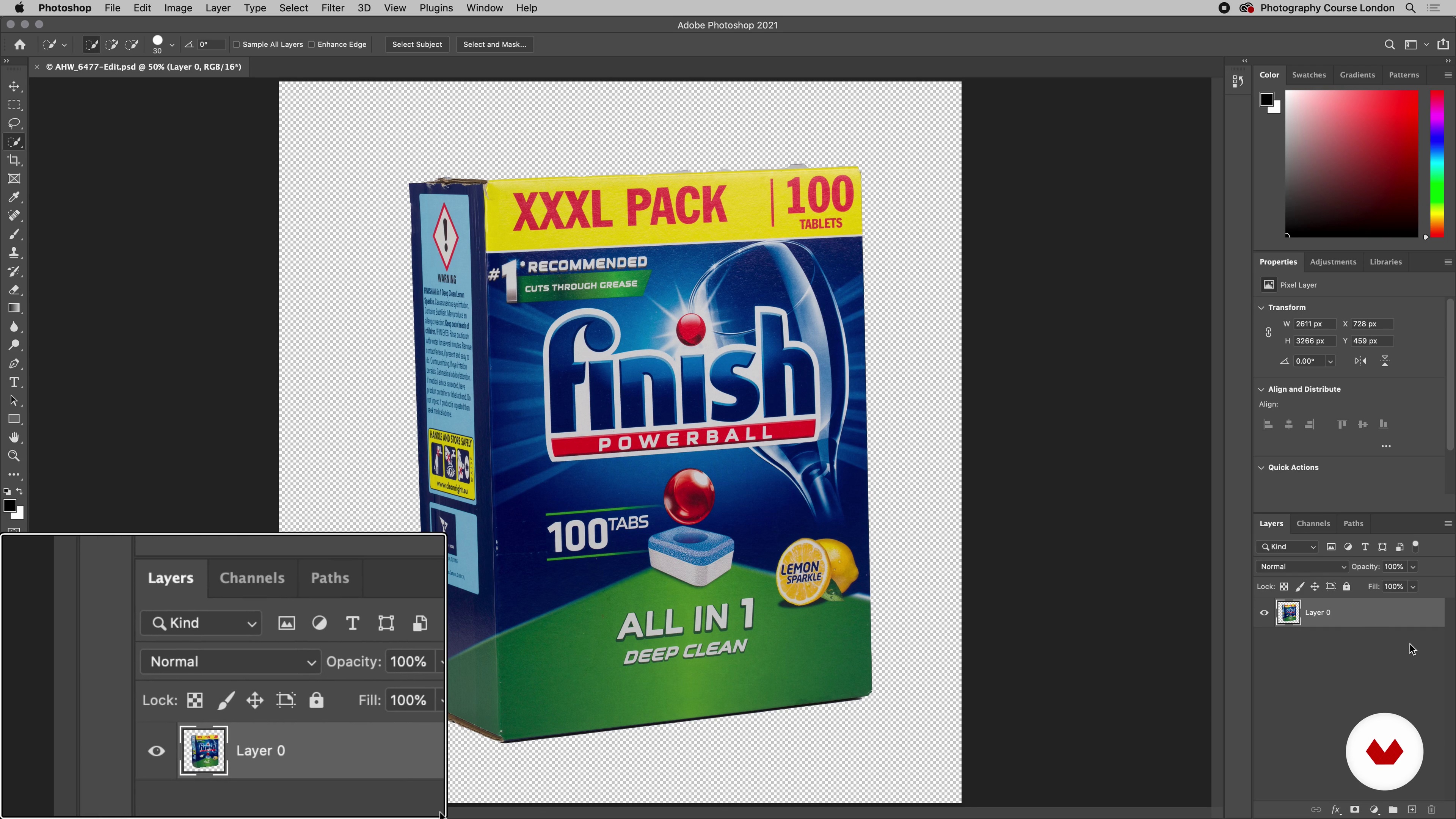This screenshot has width=1456, height=819.
Task: Open rotation angle dropdown in Transform
Action: pyautogui.click(x=1330, y=361)
